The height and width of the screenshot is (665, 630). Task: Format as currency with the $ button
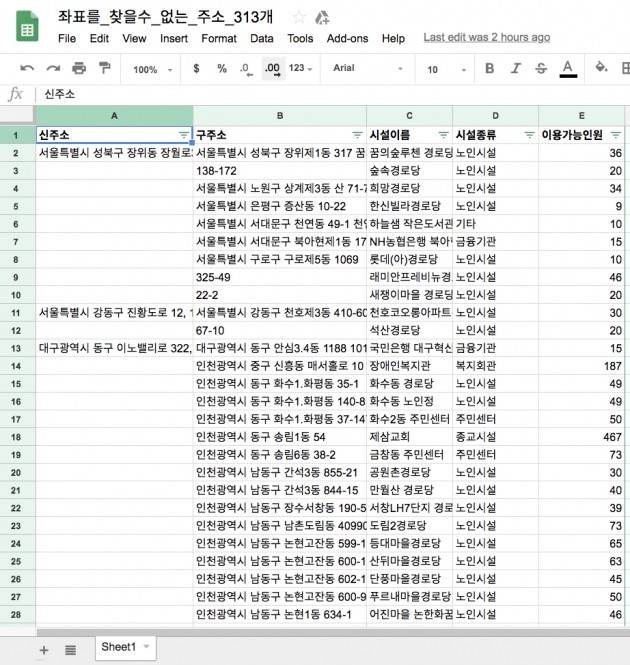[x=195, y=69]
